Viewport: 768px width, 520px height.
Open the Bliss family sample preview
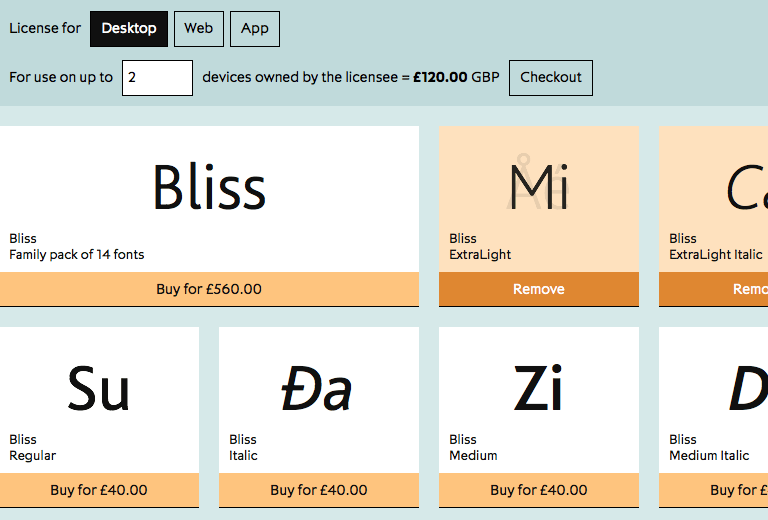(x=209, y=188)
